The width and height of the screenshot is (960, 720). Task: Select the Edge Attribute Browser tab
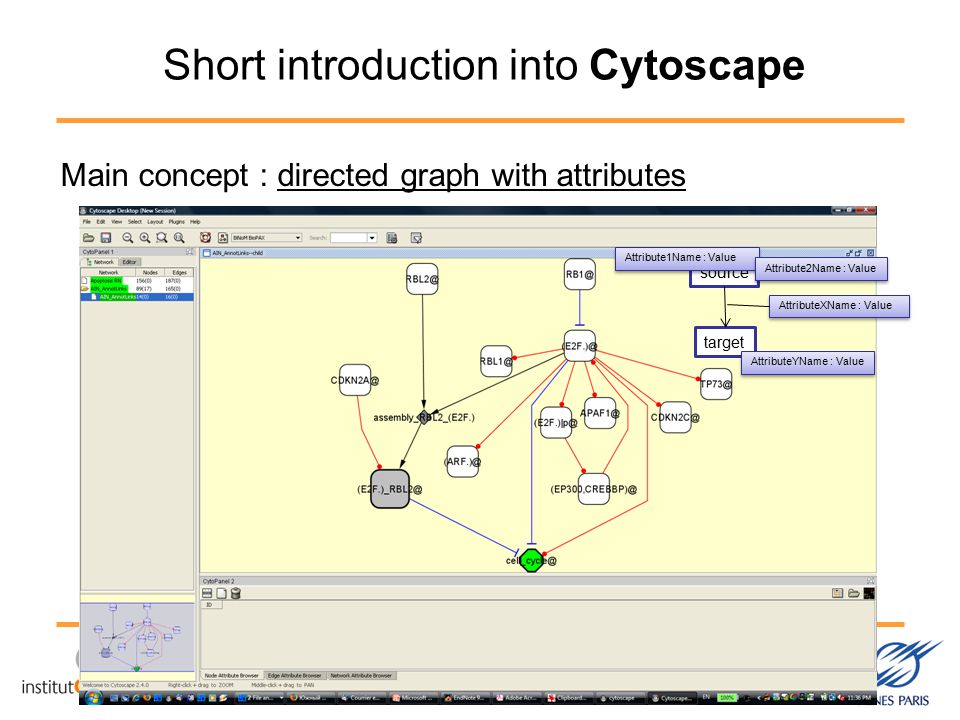tap(294, 675)
